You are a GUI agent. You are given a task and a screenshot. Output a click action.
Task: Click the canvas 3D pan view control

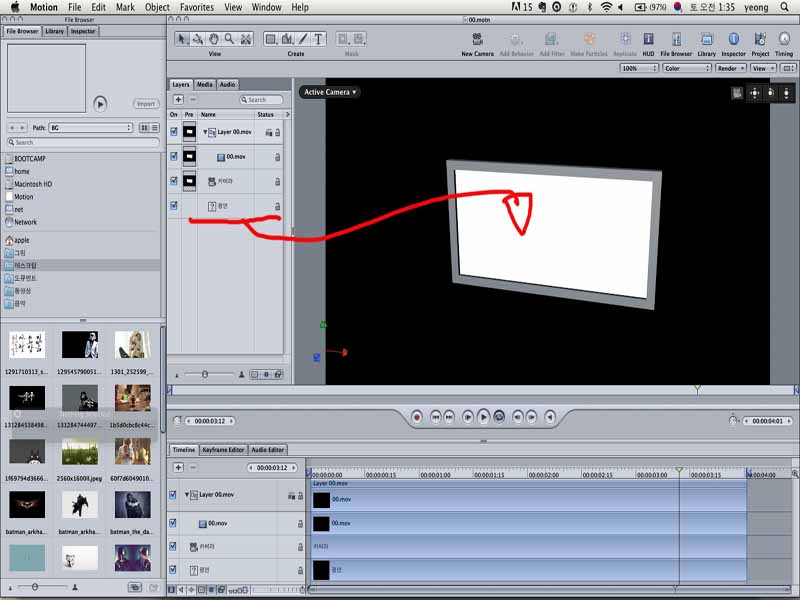point(755,93)
